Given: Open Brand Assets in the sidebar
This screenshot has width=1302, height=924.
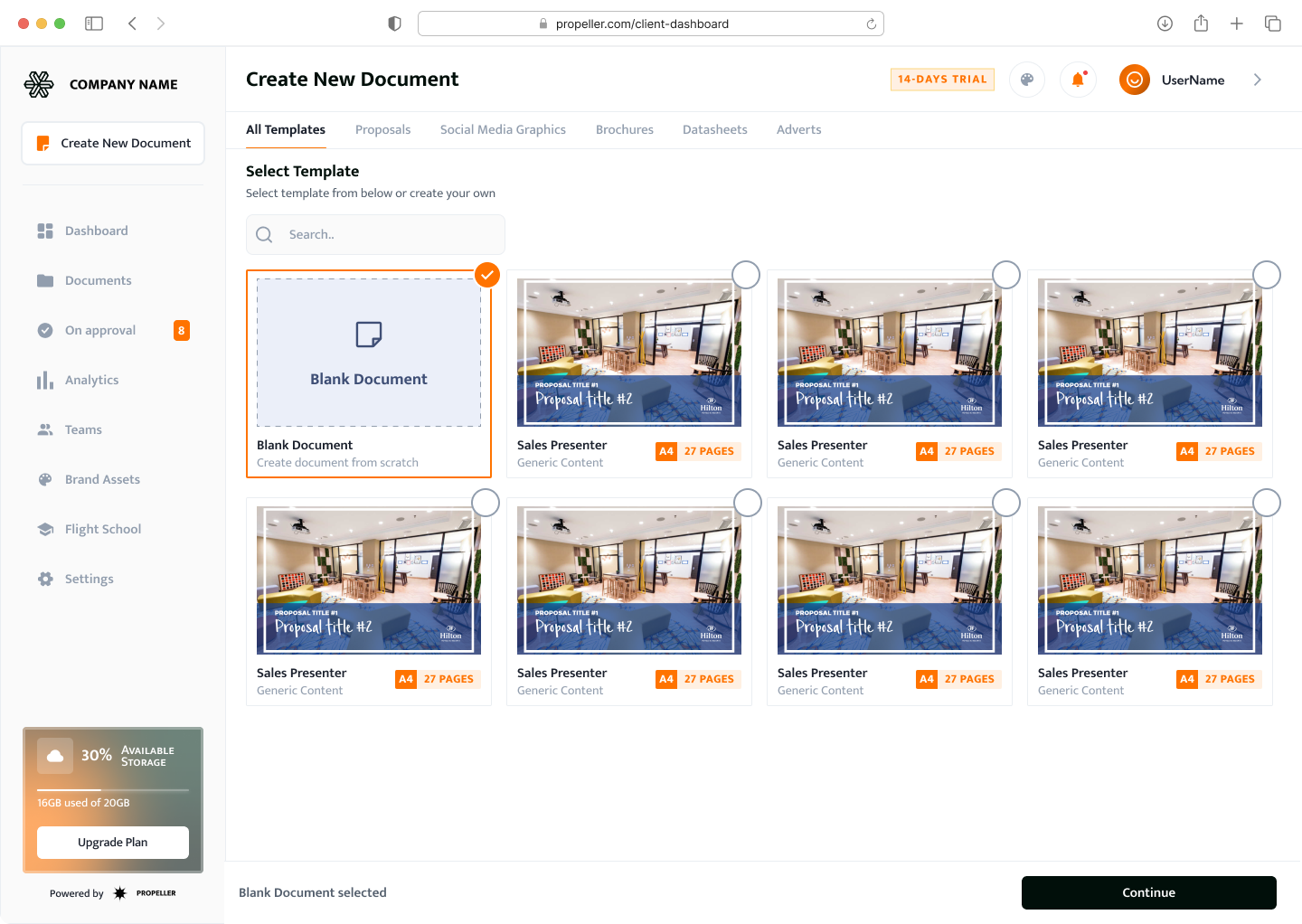Looking at the screenshot, I should pyautogui.click(x=102, y=479).
